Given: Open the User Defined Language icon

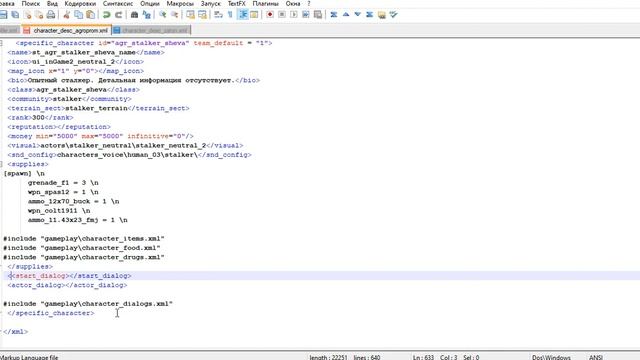Looking at the screenshot, I should click(254, 15).
